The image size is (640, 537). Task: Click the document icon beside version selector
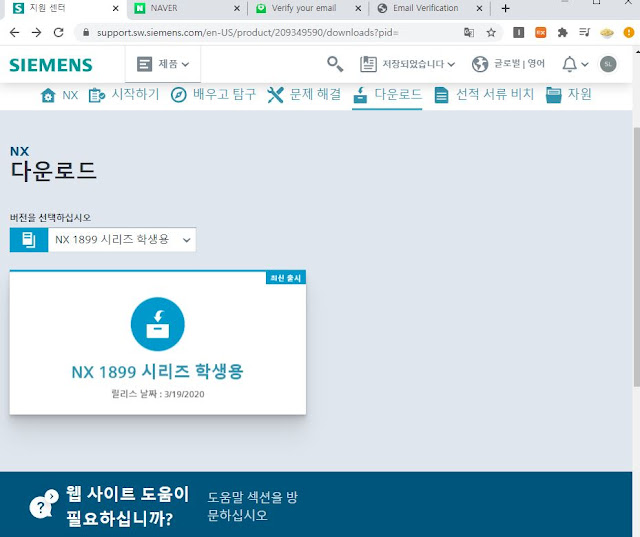(29, 240)
